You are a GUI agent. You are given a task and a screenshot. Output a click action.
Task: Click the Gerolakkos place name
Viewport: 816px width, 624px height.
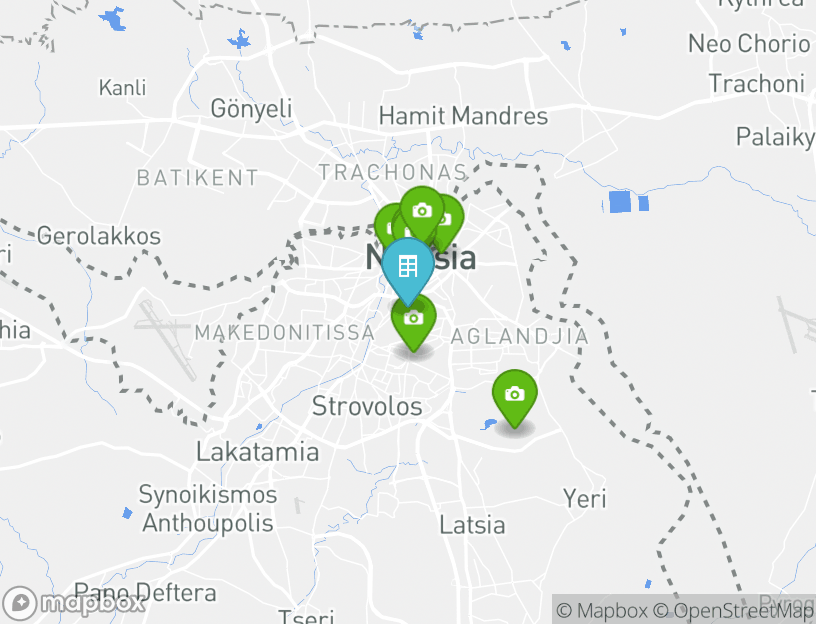[x=99, y=236]
